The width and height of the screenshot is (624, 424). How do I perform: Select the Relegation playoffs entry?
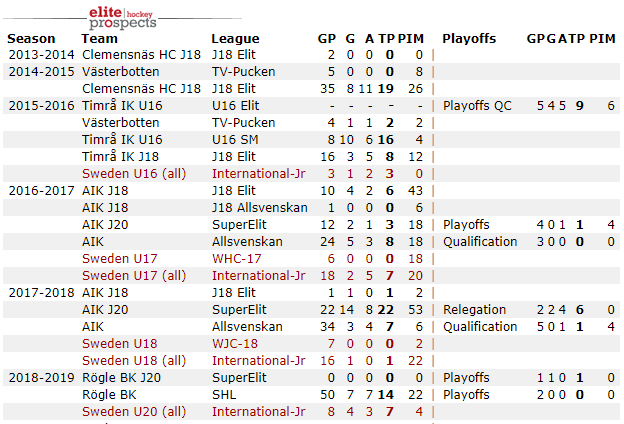click(x=474, y=309)
